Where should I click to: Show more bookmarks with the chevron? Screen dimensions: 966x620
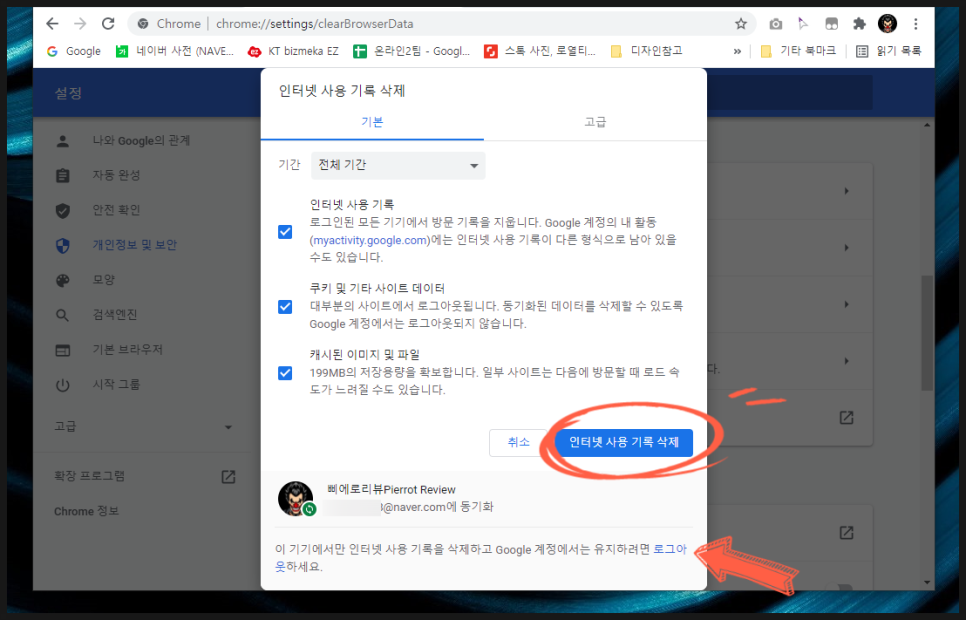(x=737, y=51)
